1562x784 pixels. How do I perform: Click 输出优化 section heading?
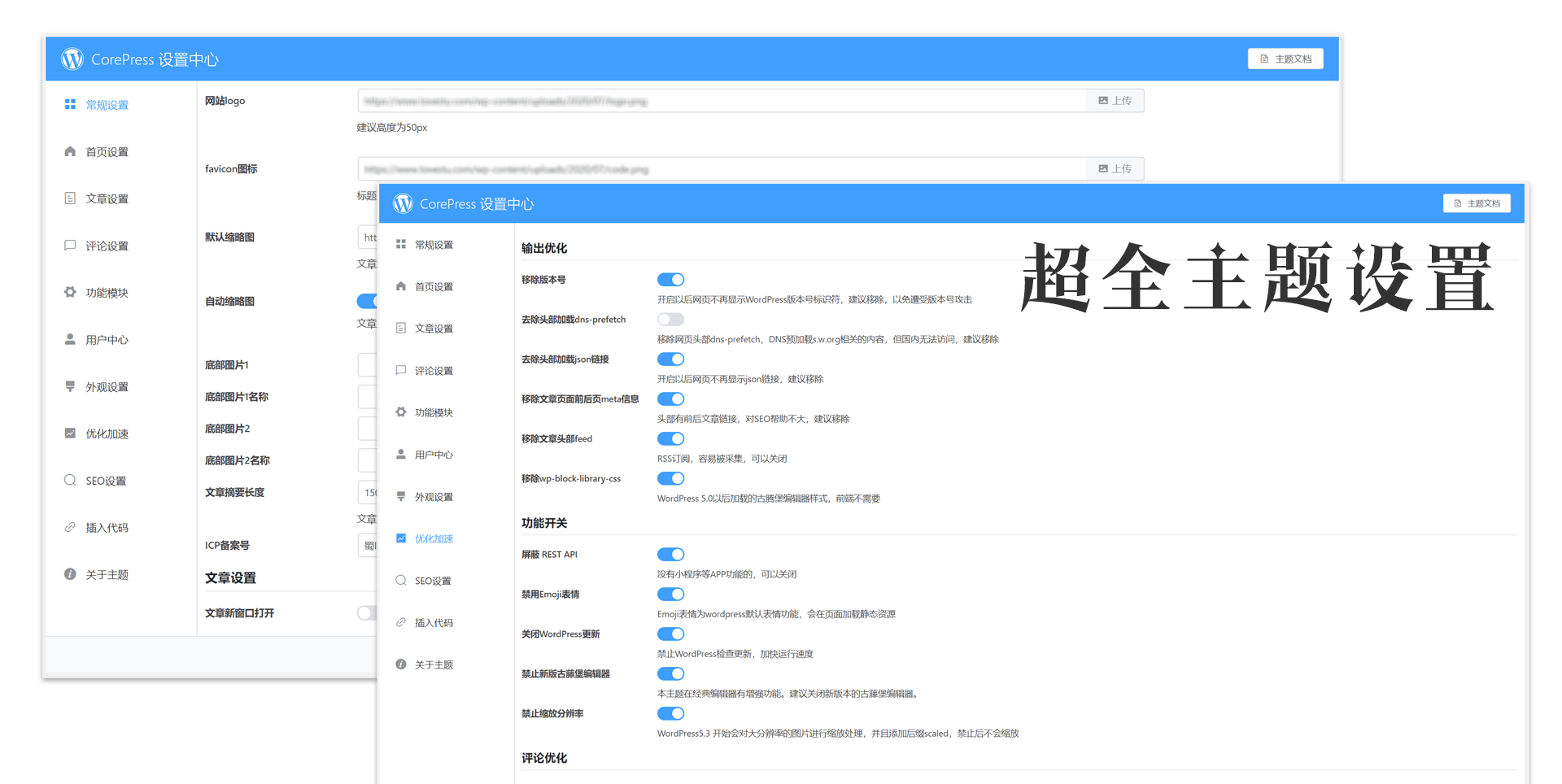pos(544,248)
